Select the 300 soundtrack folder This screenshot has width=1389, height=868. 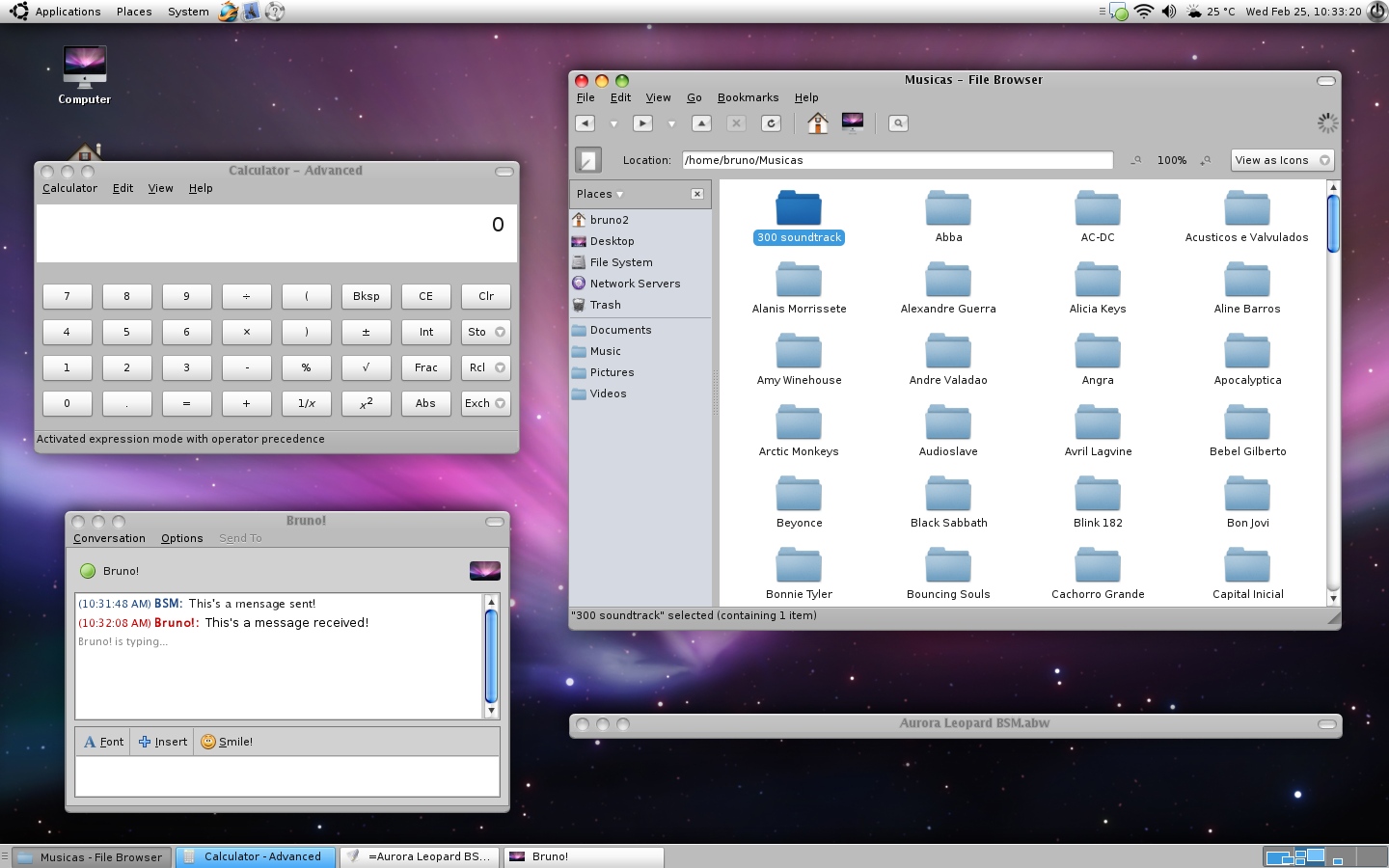(799, 217)
